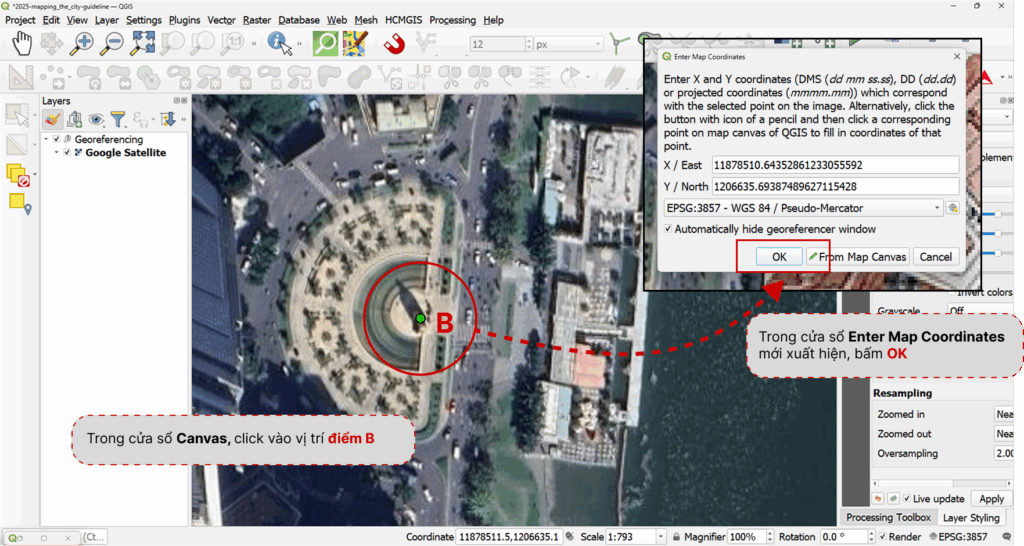Screen dimensions: 1024x546
Task: Click the Layer Styling horizontal scrollbar
Action: 940,483
